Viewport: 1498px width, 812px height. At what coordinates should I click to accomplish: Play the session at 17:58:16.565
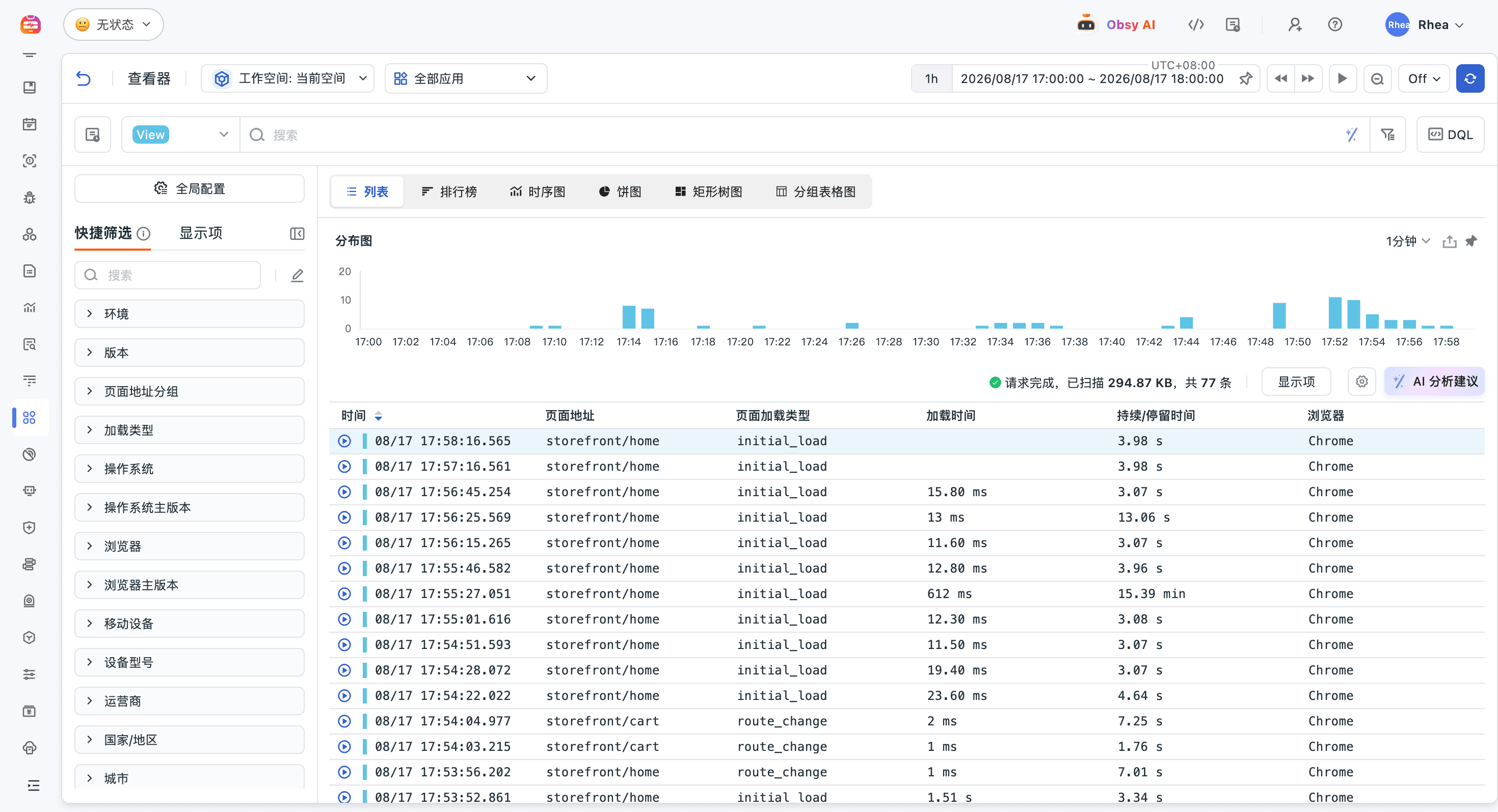click(x=344, y=441)
